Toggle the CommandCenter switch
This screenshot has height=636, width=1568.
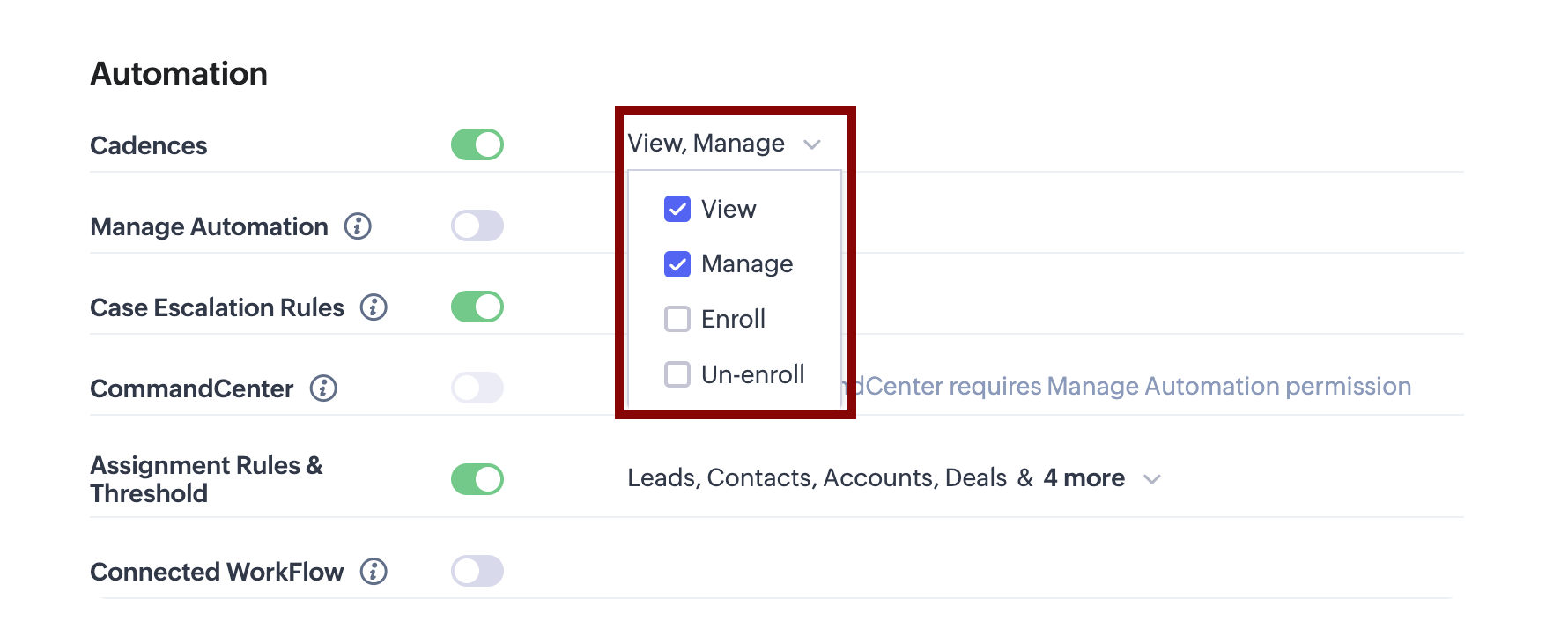click(477, 388)
